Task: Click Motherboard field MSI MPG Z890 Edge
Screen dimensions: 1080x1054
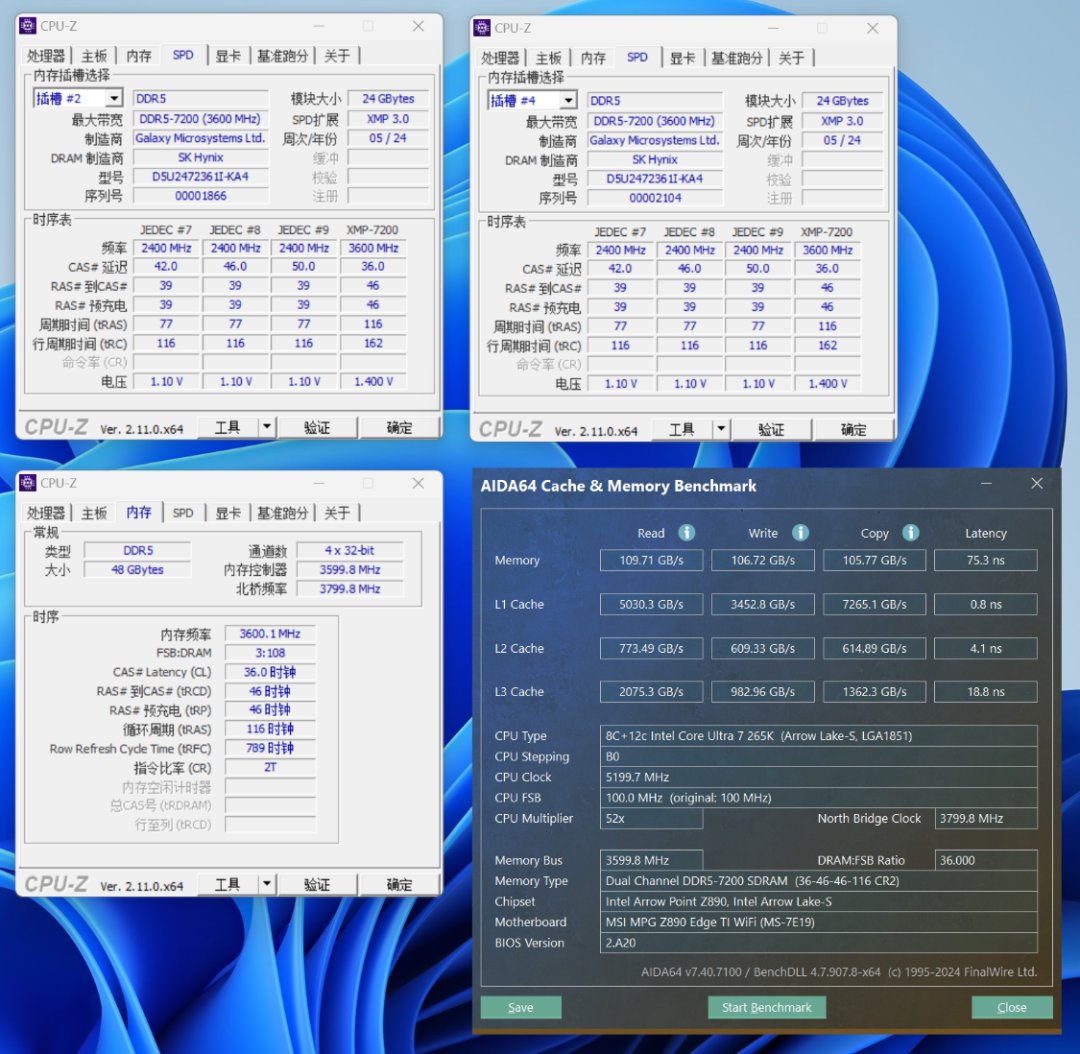Action: pos(818,922)
